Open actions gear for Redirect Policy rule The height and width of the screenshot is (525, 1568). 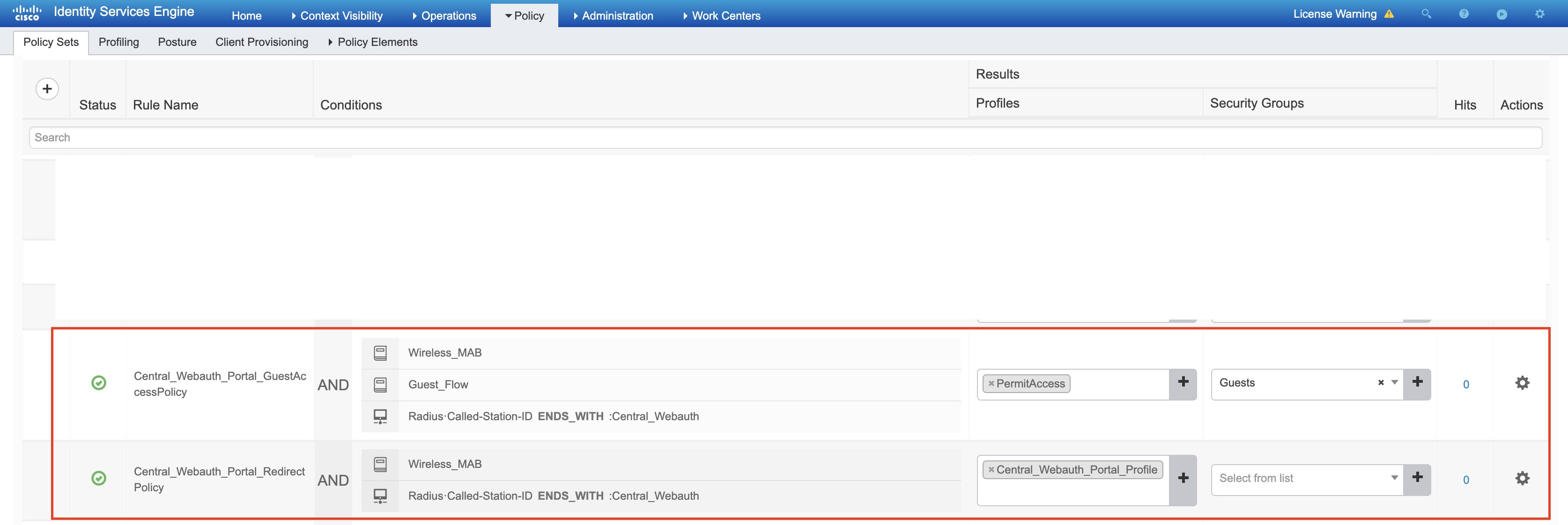[1523, 478]
